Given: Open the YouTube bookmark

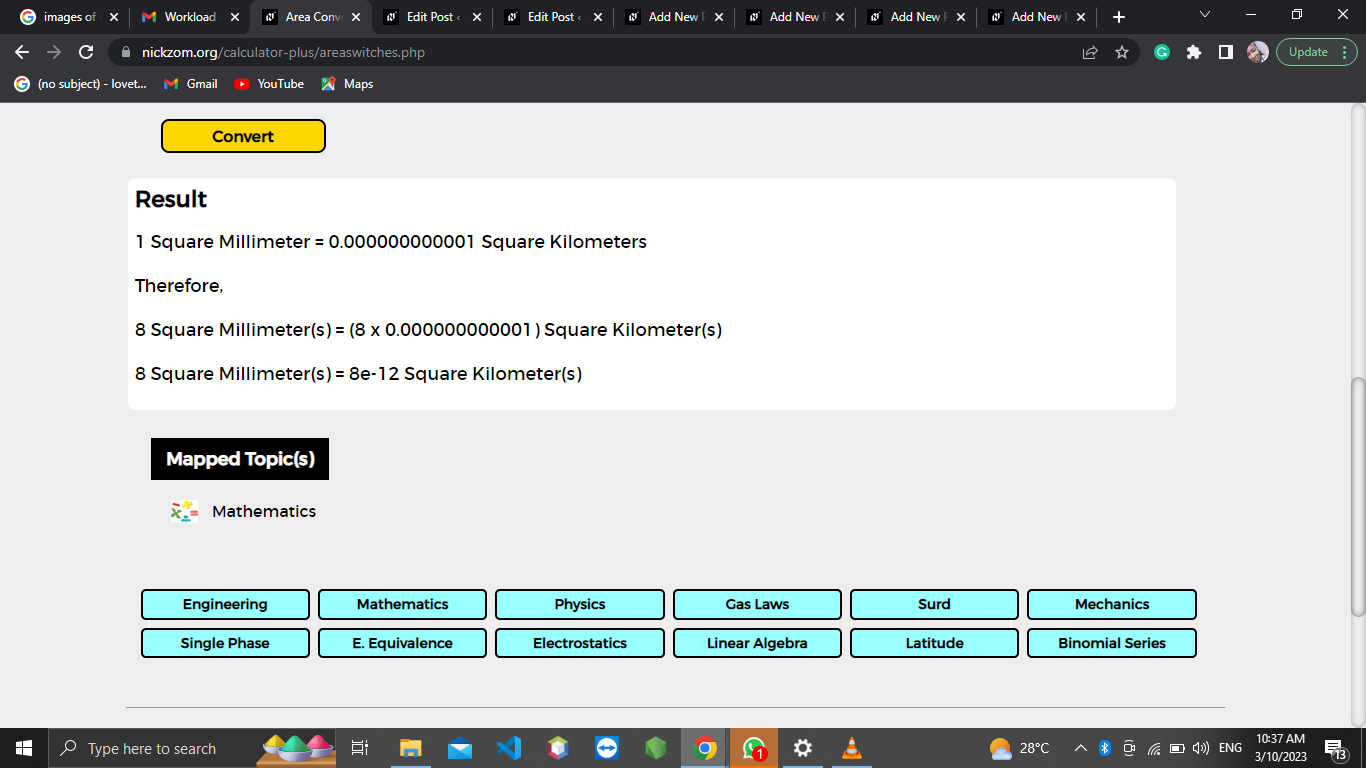Looking at the screenshot, I should tap(269, 84).
